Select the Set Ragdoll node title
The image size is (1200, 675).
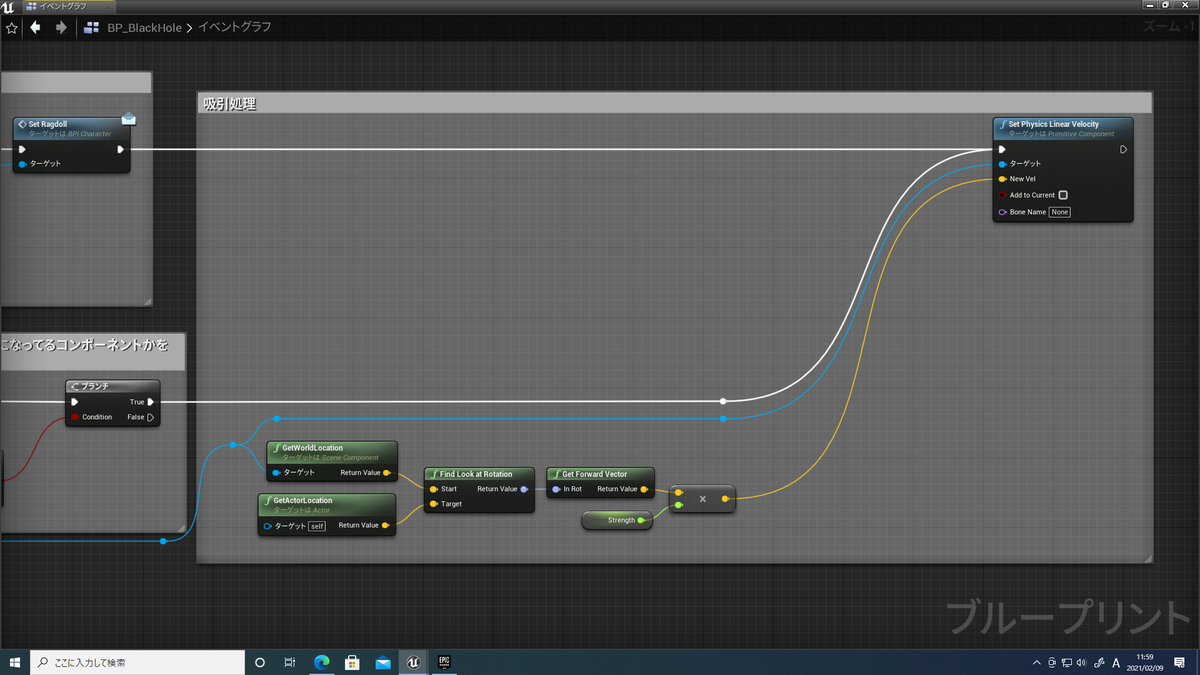click(48, 124)
